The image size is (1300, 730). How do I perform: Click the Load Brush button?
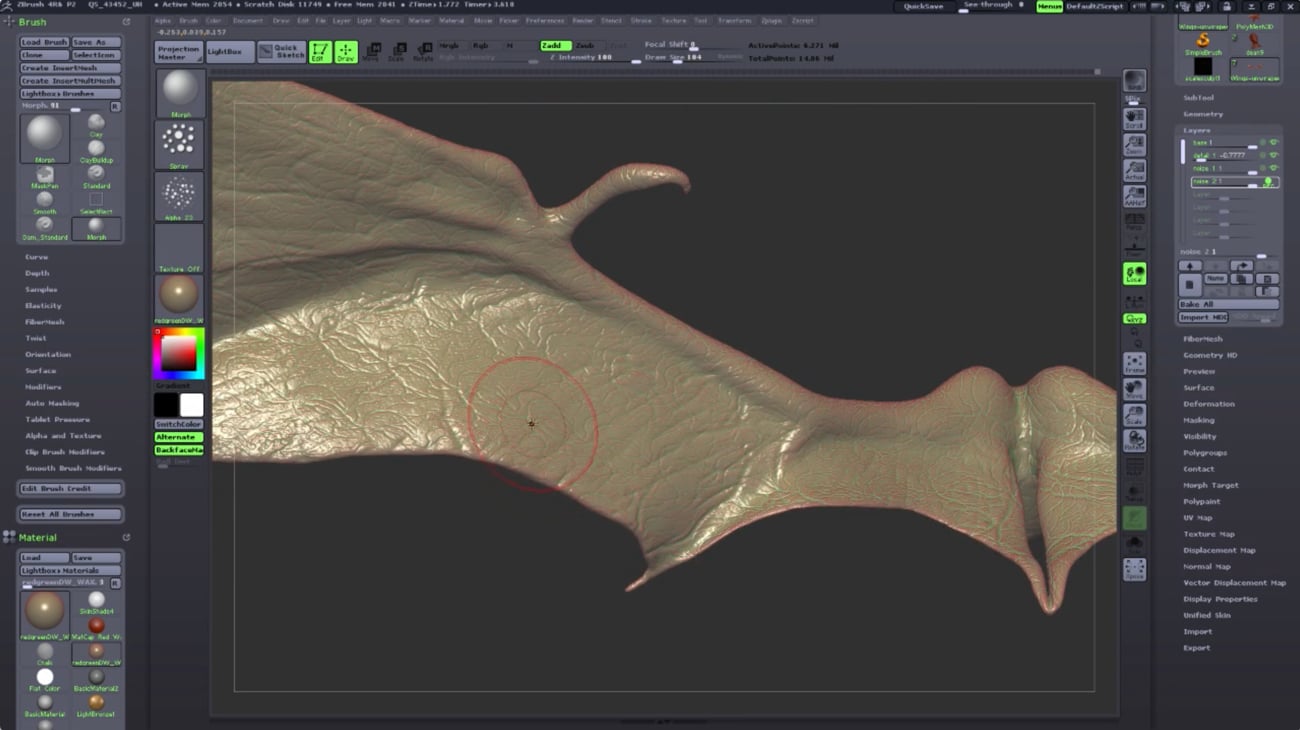click(x=45, y=42)
